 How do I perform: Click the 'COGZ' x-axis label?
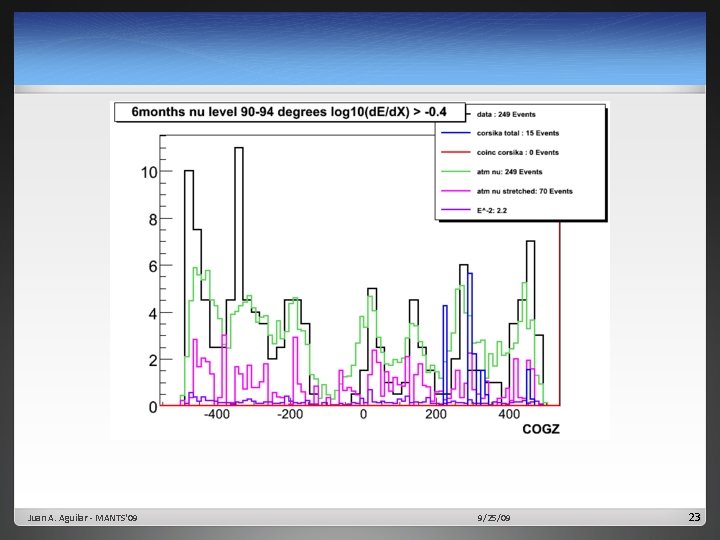541,429
